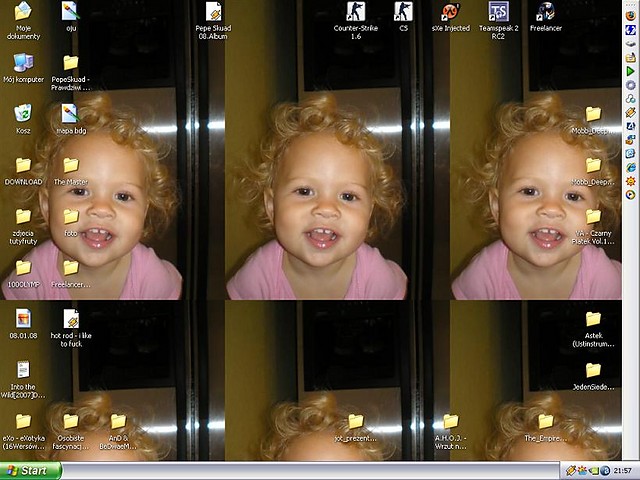The image size is (640, 480).
Task: Click the yellow lightning tray icon
Action: point(571,471)
